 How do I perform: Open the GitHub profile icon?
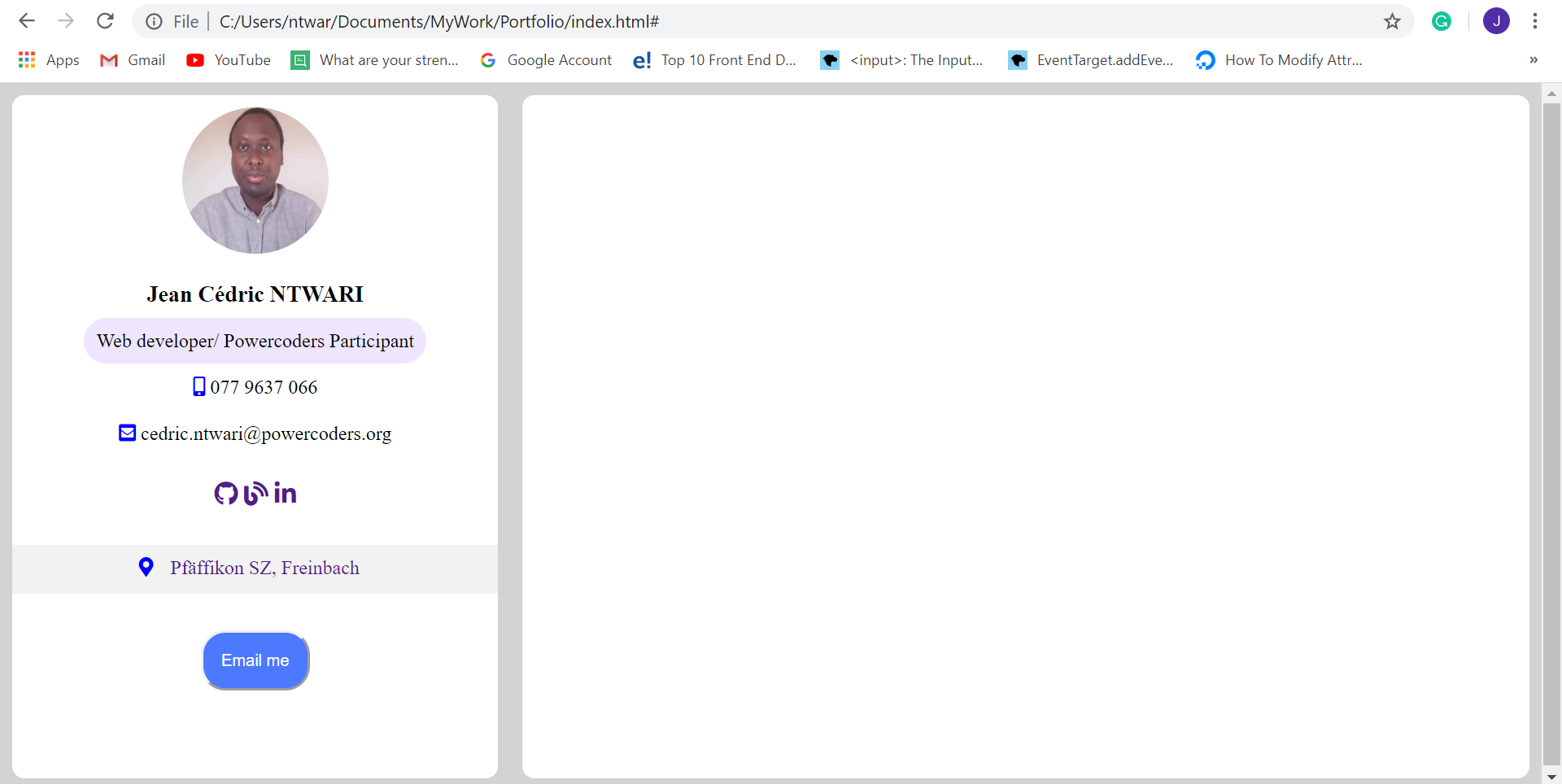click(x=225, y=493)
